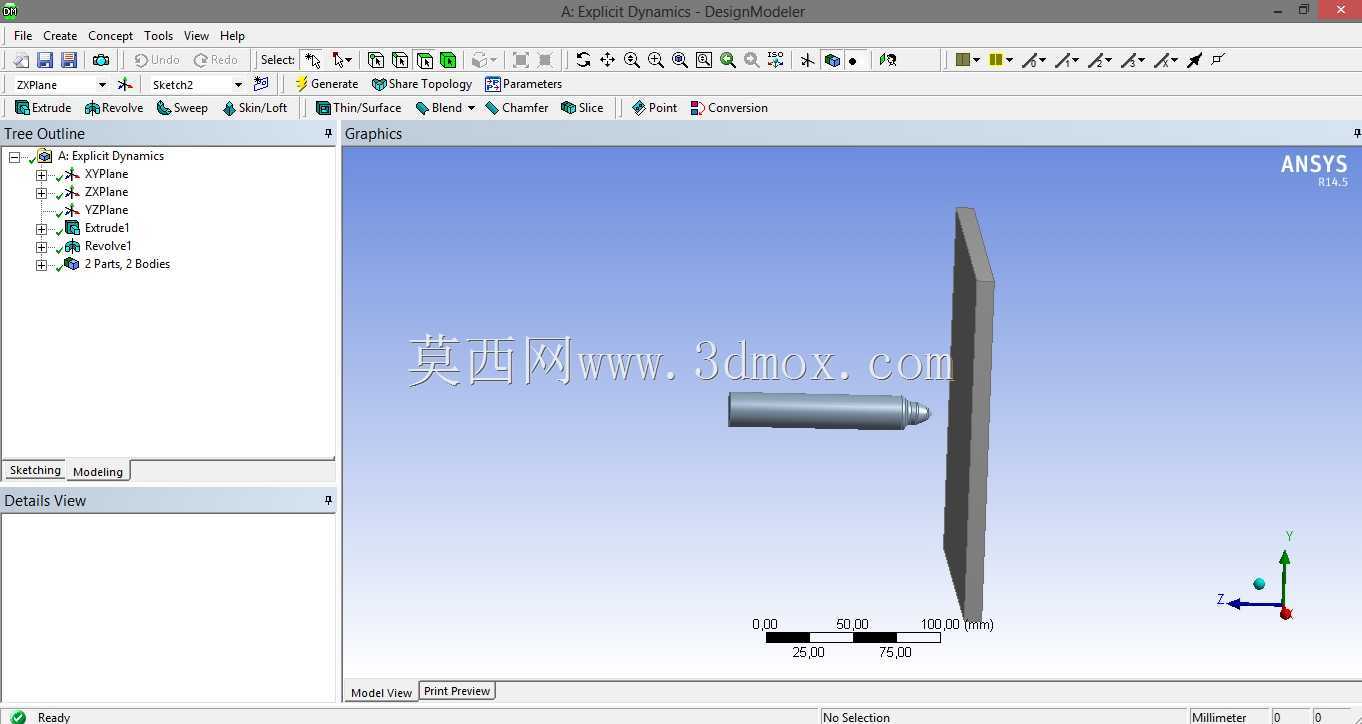Click the Previous View green arrow icon

tap(728, 60)
